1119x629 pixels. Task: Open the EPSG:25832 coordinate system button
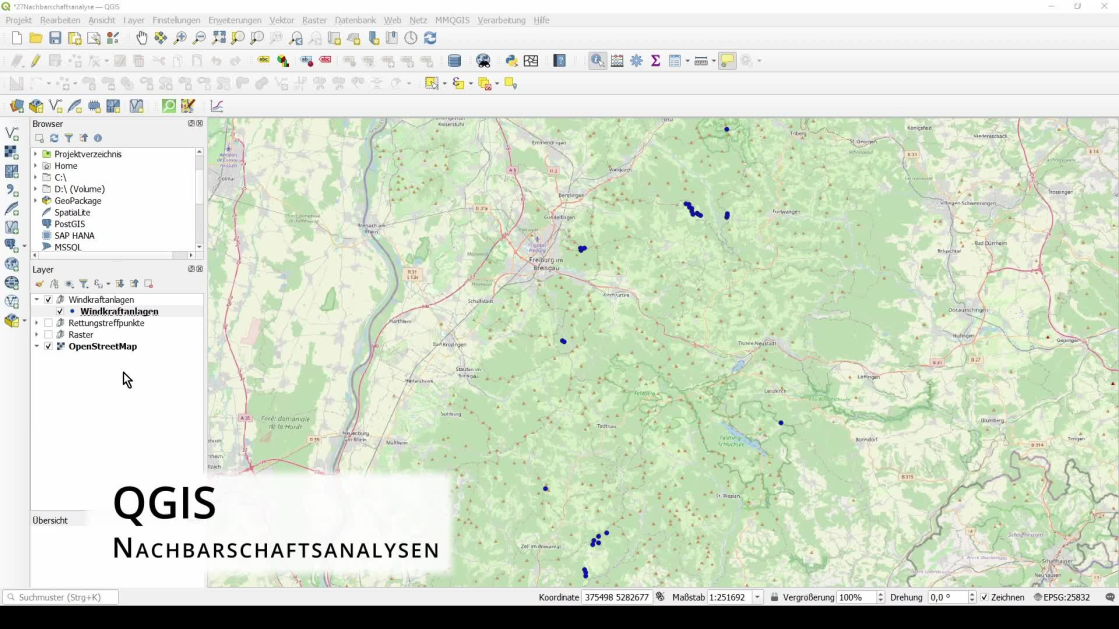tap(1062, 597)
